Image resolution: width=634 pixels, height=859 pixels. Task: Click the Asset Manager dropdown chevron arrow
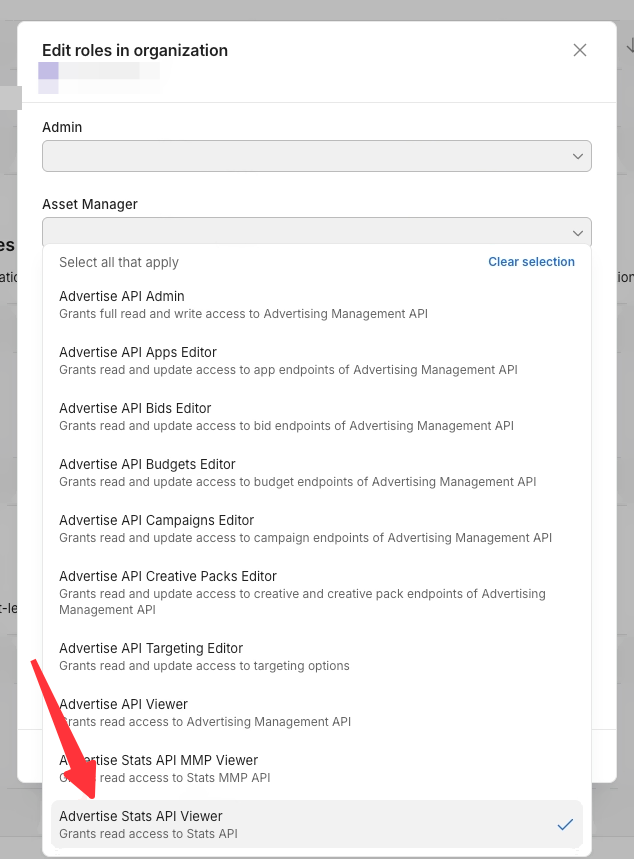click(578, 233)
